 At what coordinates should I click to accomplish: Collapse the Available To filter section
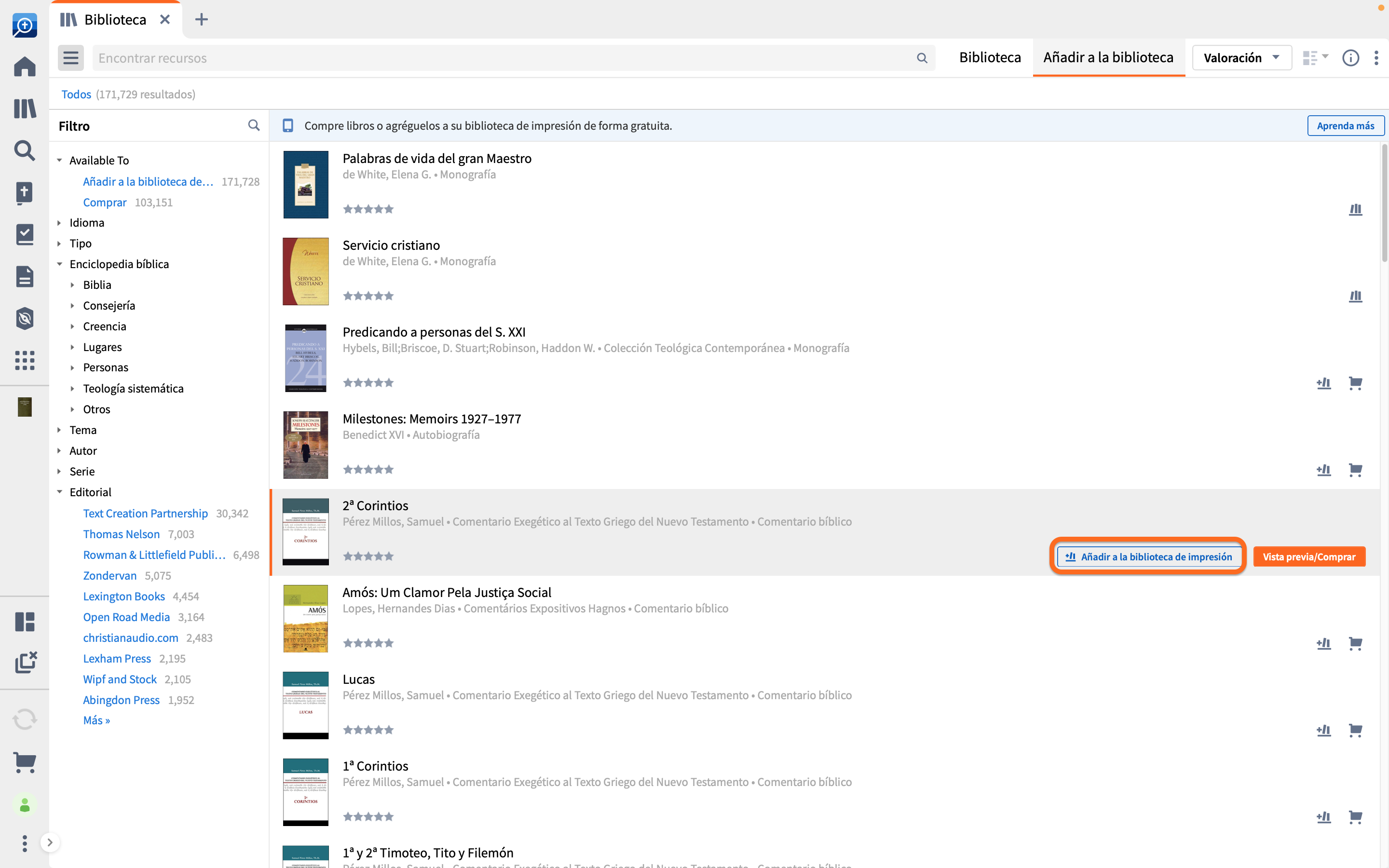59,160
